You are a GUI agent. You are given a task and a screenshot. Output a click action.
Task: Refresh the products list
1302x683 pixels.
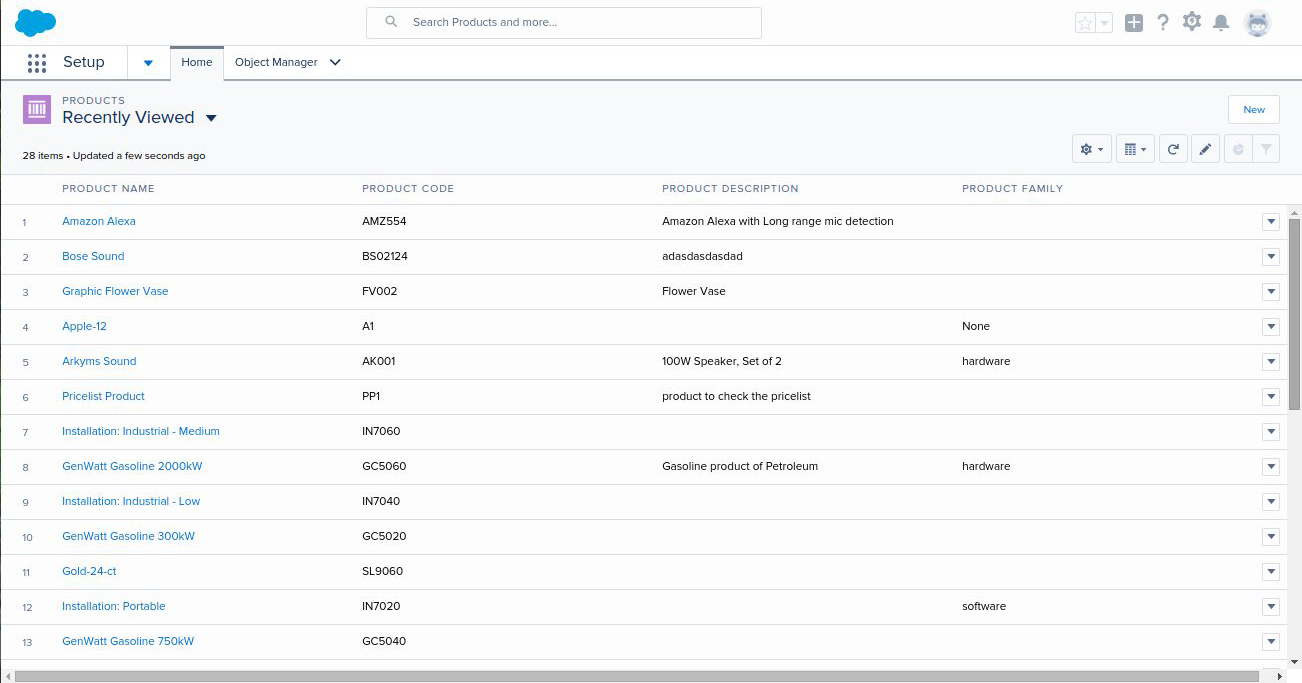[x=1173, y=150]
